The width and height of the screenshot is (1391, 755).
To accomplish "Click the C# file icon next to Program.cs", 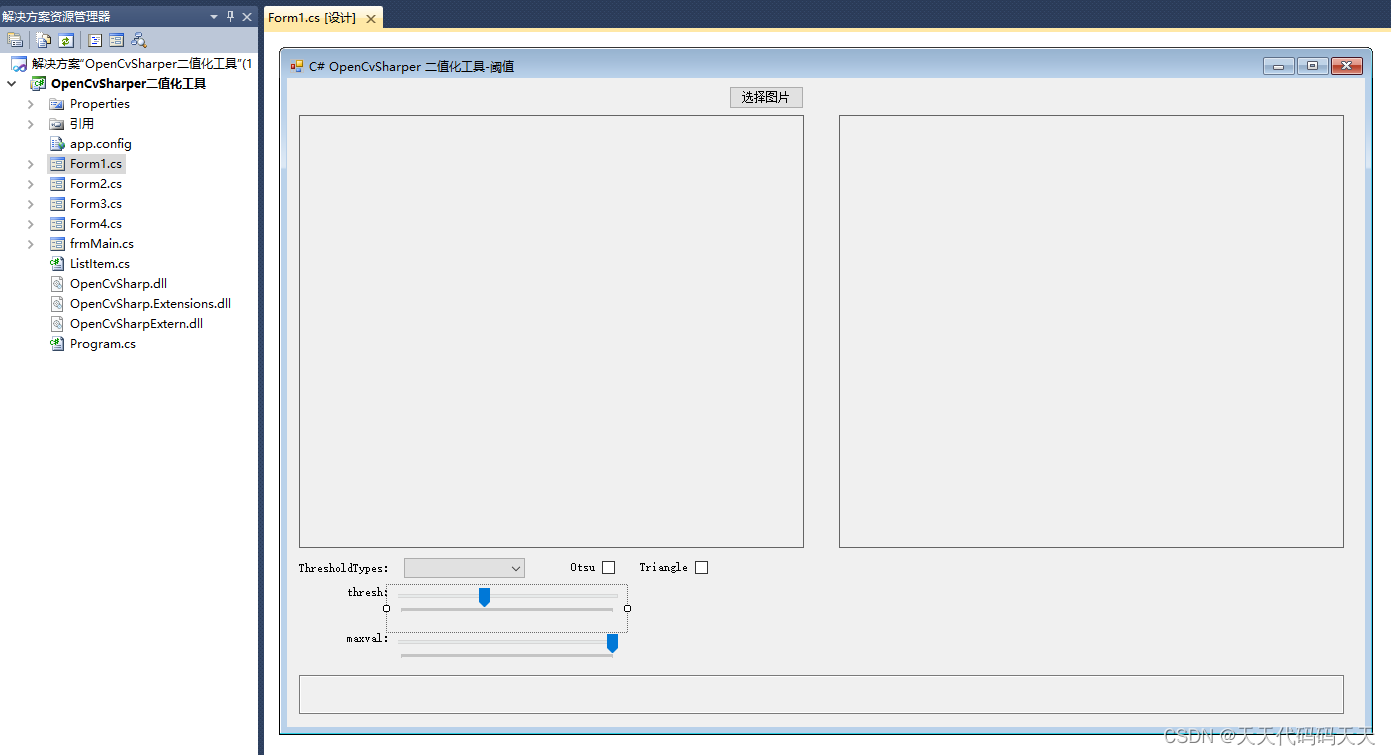I will tap(56, 343).
